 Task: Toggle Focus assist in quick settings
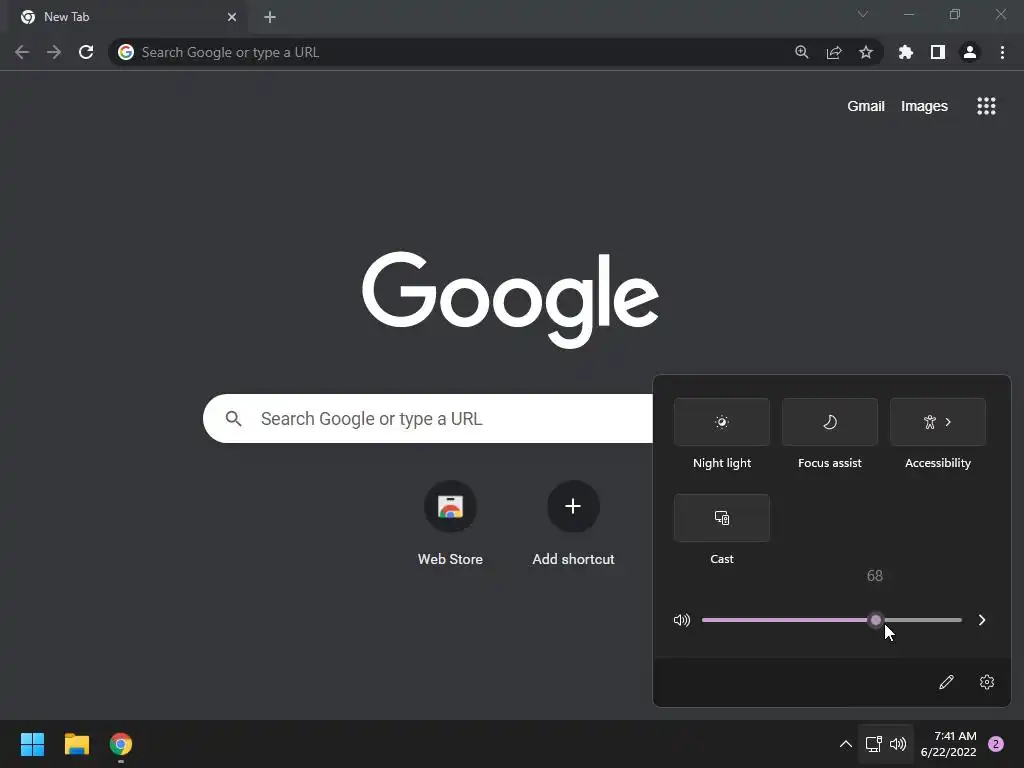pos(829,422)
